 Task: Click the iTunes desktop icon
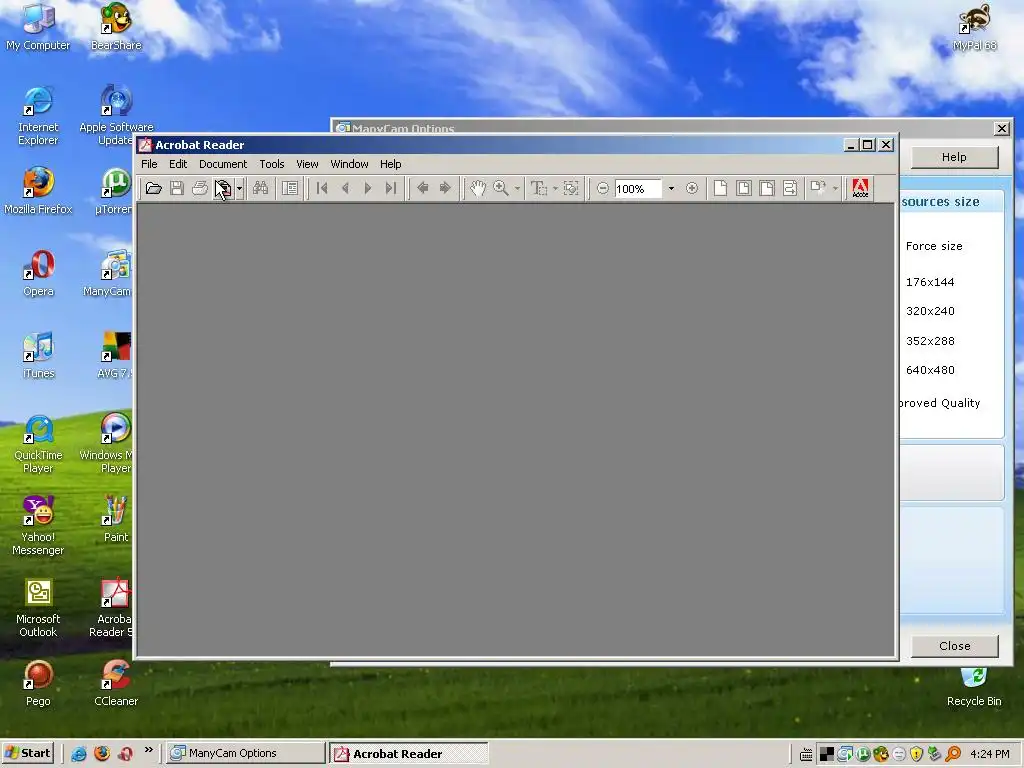[x=38, y=356]
